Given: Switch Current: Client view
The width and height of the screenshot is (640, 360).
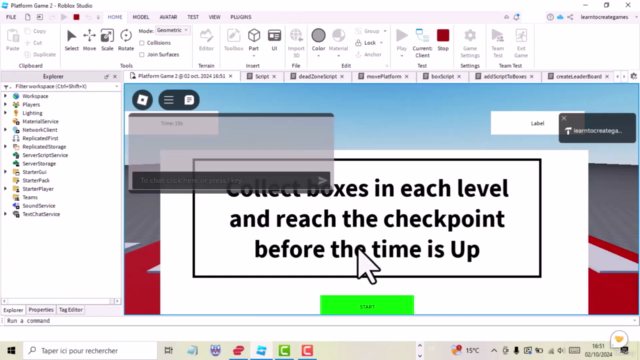Looking at the screenshot, I should [422, 42].
